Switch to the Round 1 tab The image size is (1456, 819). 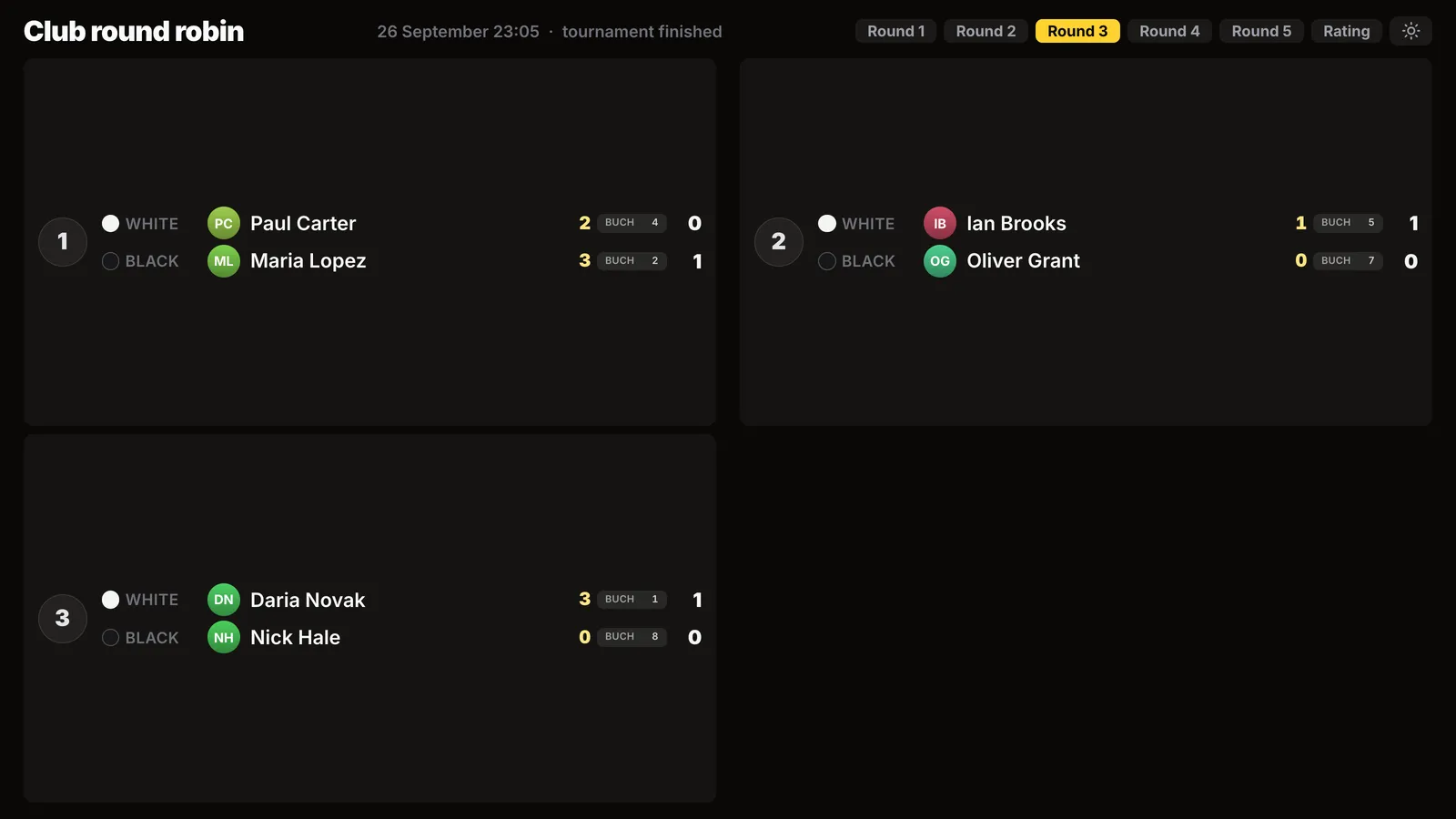click(x=895, y=31)
